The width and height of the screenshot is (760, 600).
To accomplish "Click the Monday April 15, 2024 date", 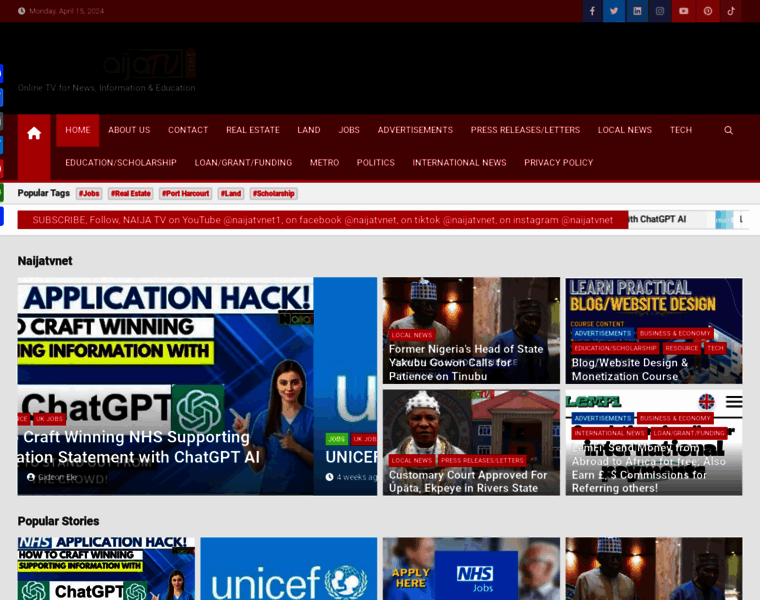I will (x=66, y=11).
